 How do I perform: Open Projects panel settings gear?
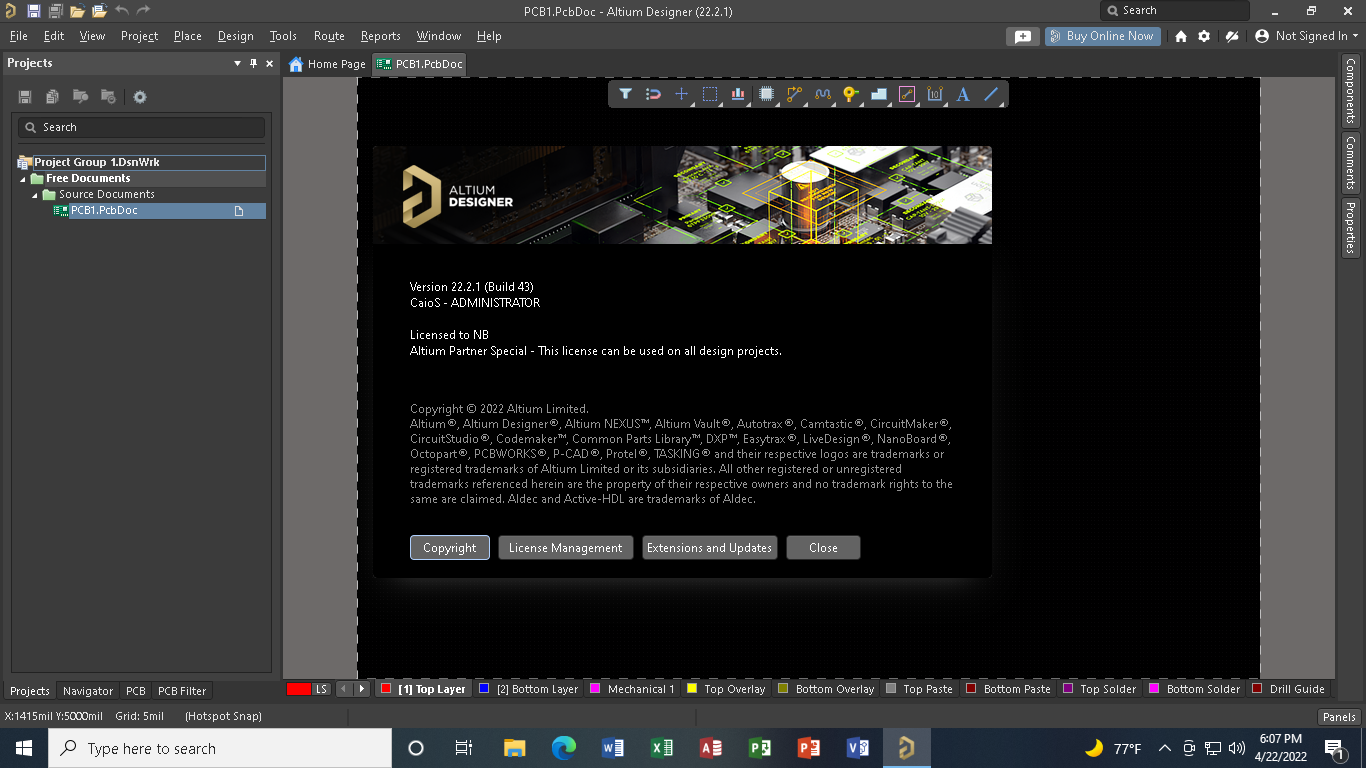click(x=140, y=97)
